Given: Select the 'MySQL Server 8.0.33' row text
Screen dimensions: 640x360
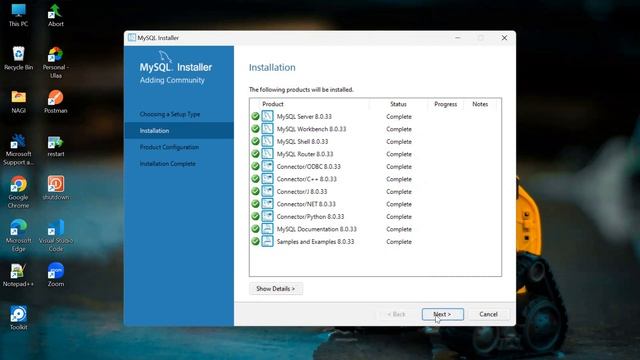Looking at the screenshot, I should pyautogui.click(x=304, y=116).
